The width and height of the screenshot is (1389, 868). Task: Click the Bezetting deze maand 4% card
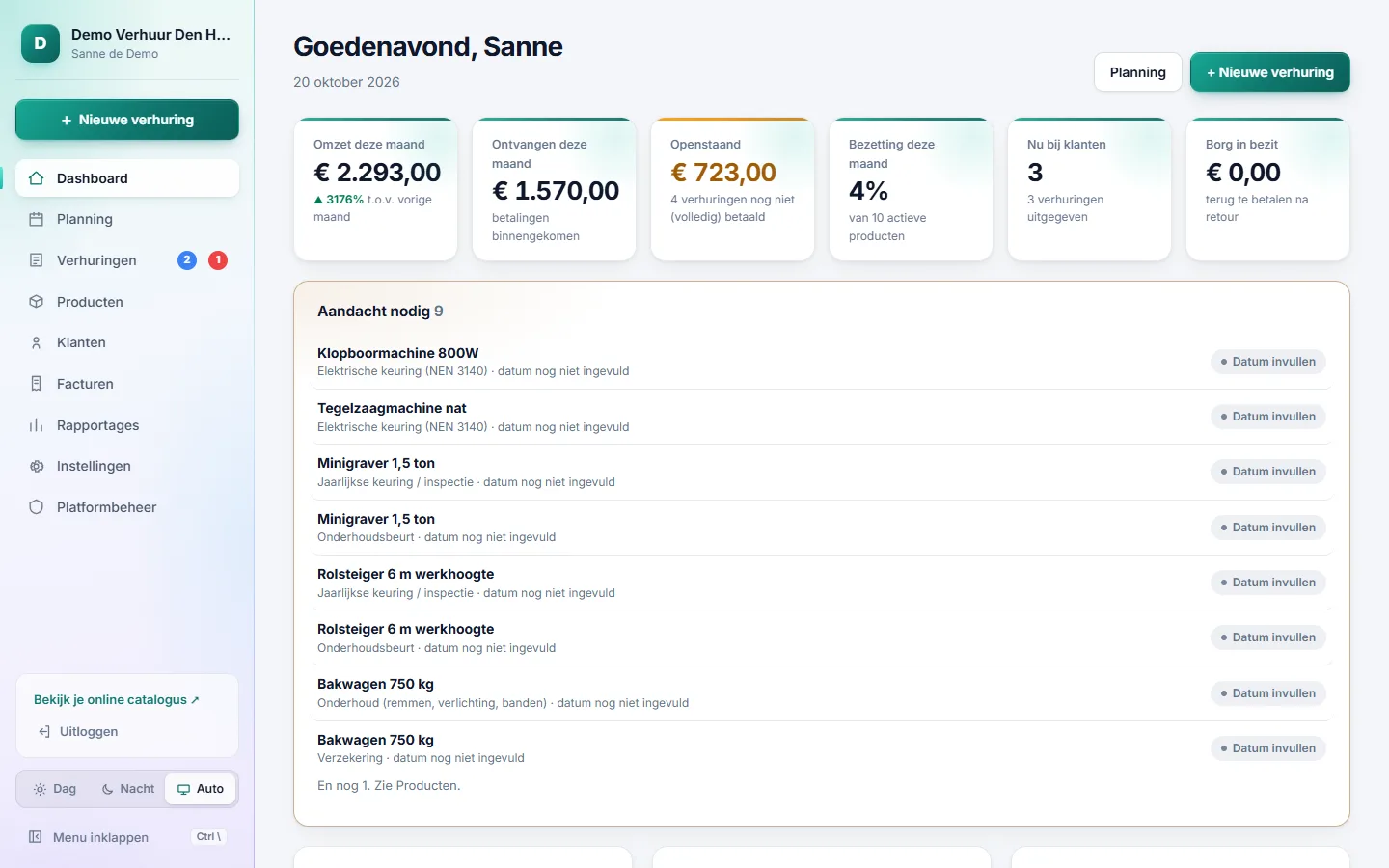click(x=912, y=189)
